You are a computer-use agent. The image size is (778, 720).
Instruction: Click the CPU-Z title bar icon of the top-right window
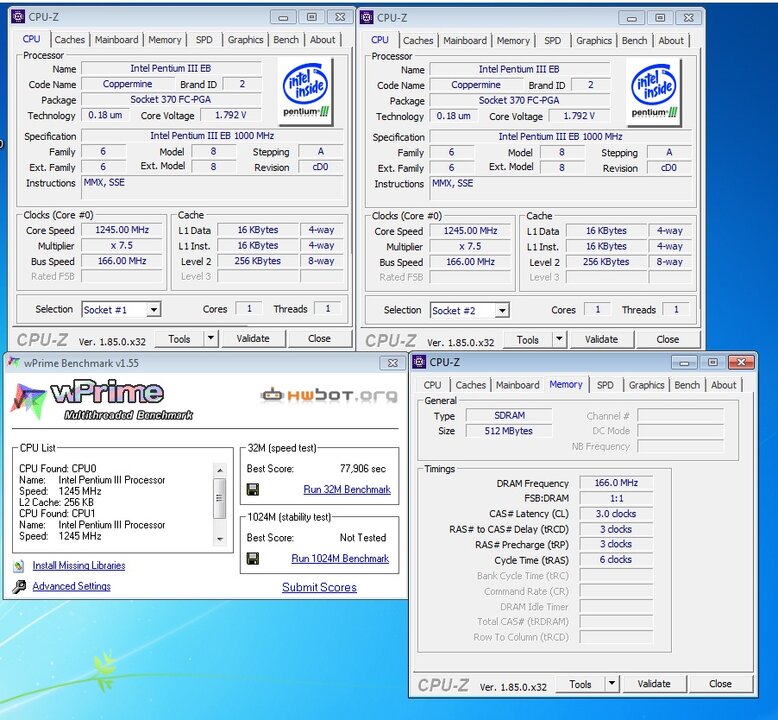point(366,17)
